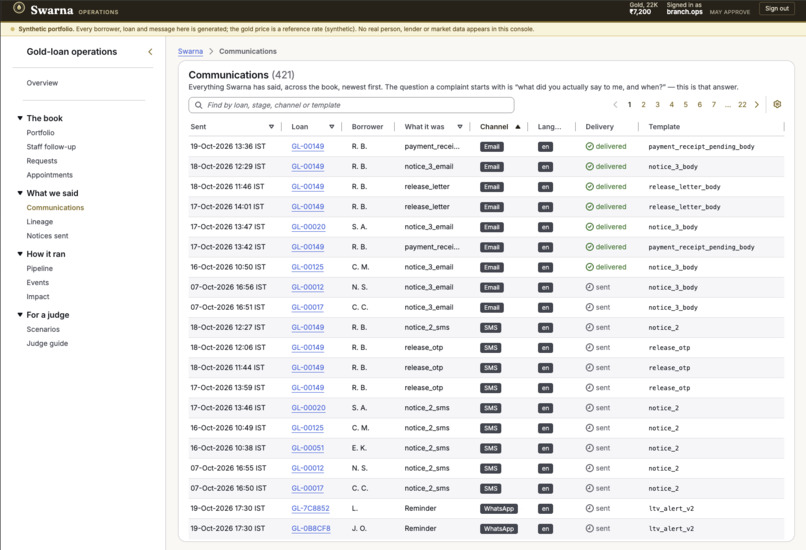
Task: Click the Template column header
Action: coord(664,126)
